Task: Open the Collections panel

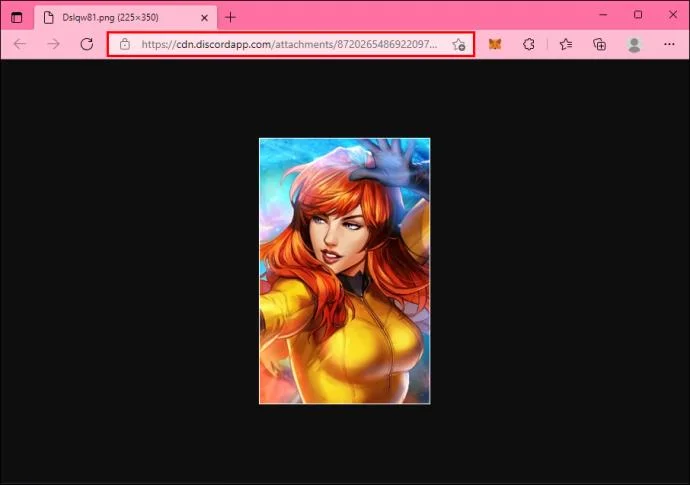Action: [x=599, y=44]
